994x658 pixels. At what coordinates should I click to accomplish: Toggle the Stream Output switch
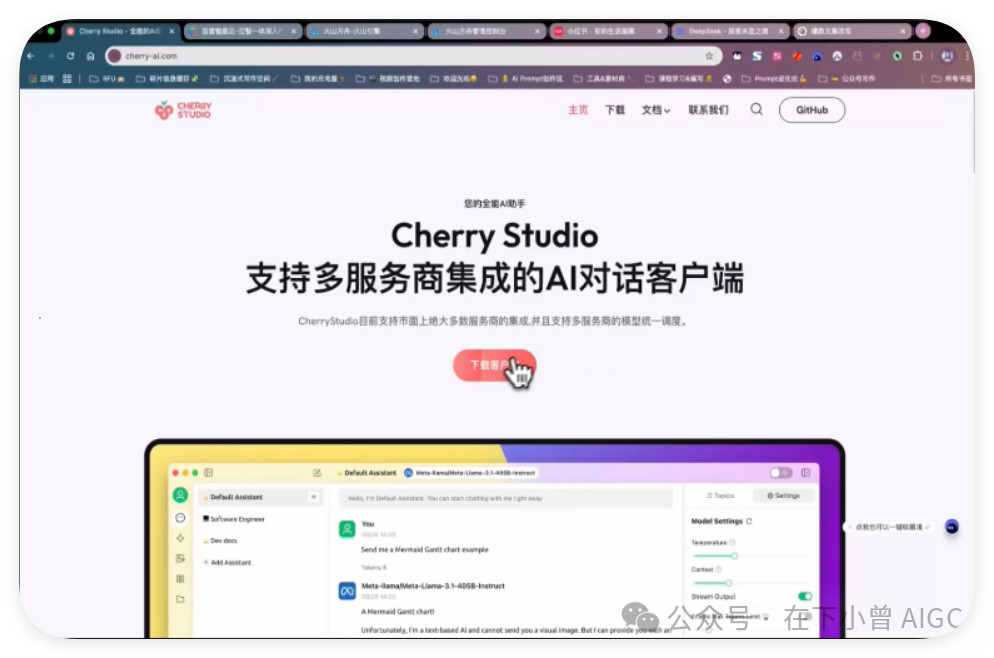[804, 597]
